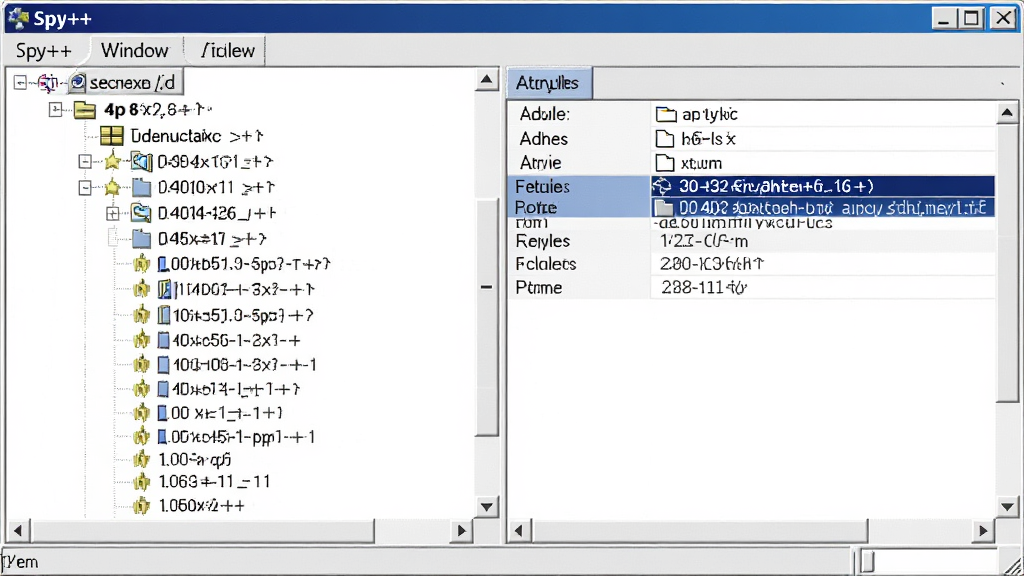1024x576 pixels.
Task: Click the gear icon beside 1.00-a-qp5
Action: point(141,460)
